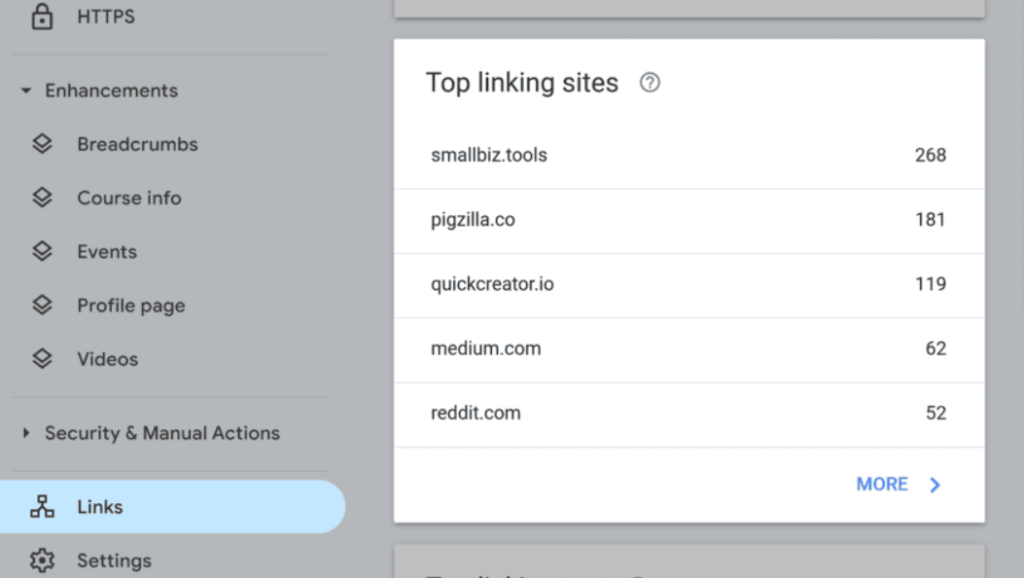
Task: Open help for Top linking sites
Action: 649,82
